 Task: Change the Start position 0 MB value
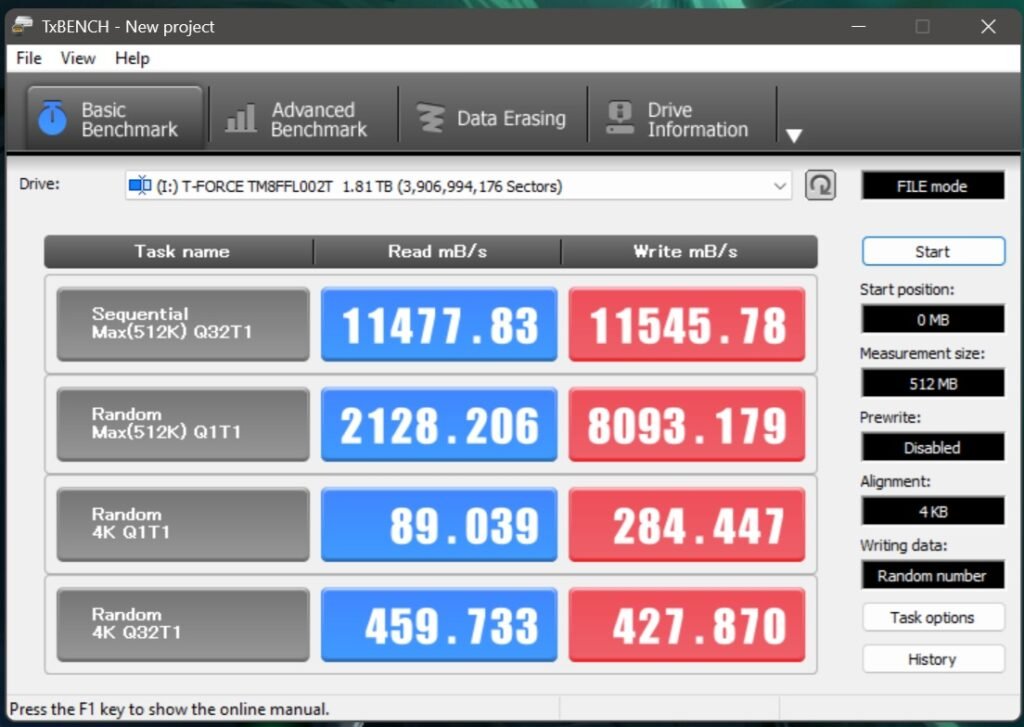(x=933, y=319)
